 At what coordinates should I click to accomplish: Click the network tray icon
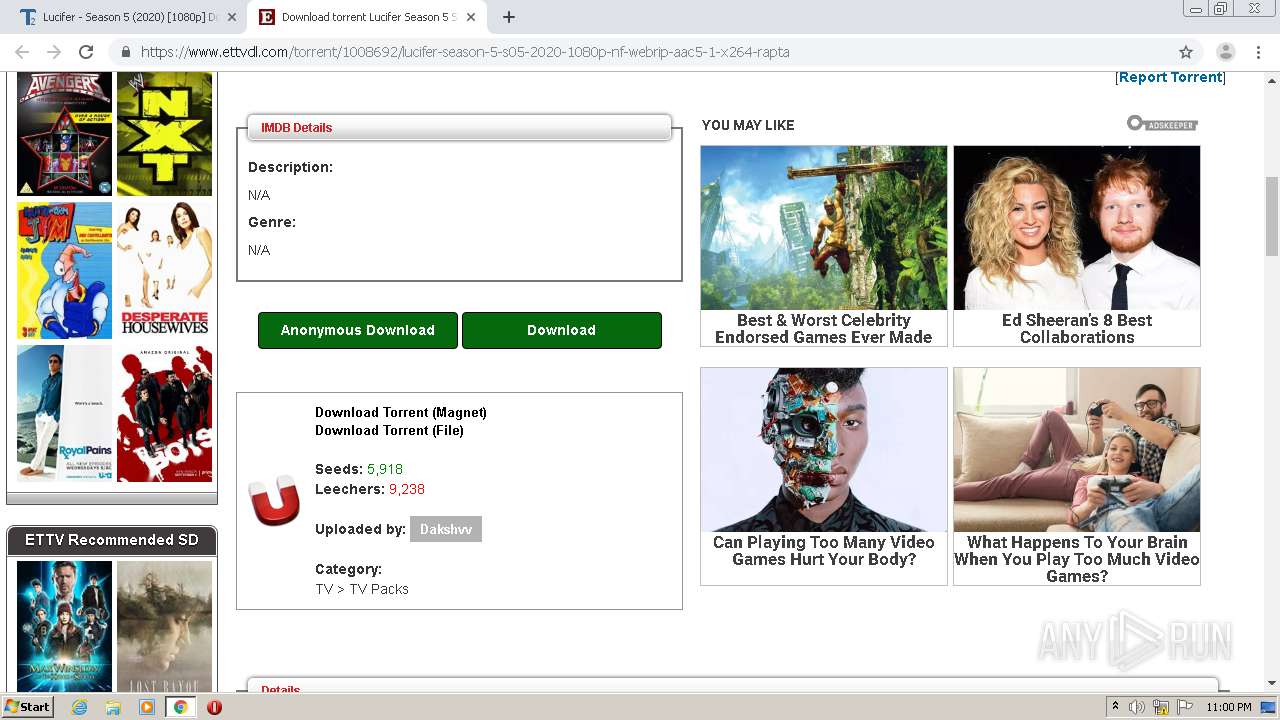tap(1161, 707)
